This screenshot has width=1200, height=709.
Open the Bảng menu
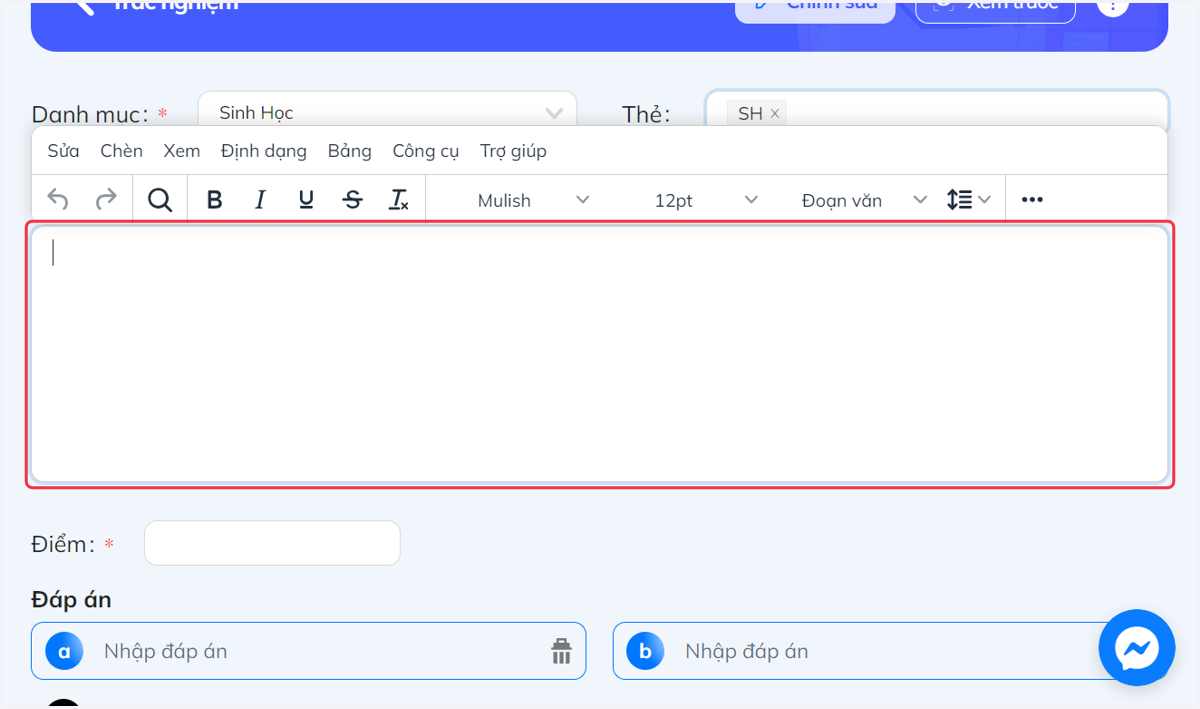(x=350, y=151)
